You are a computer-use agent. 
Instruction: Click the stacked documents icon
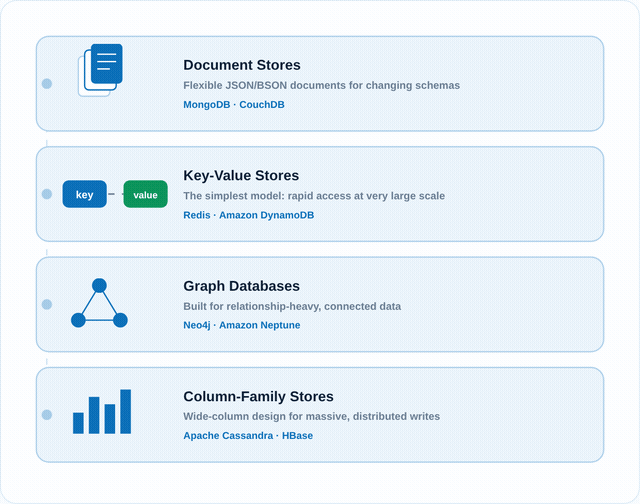100,70
